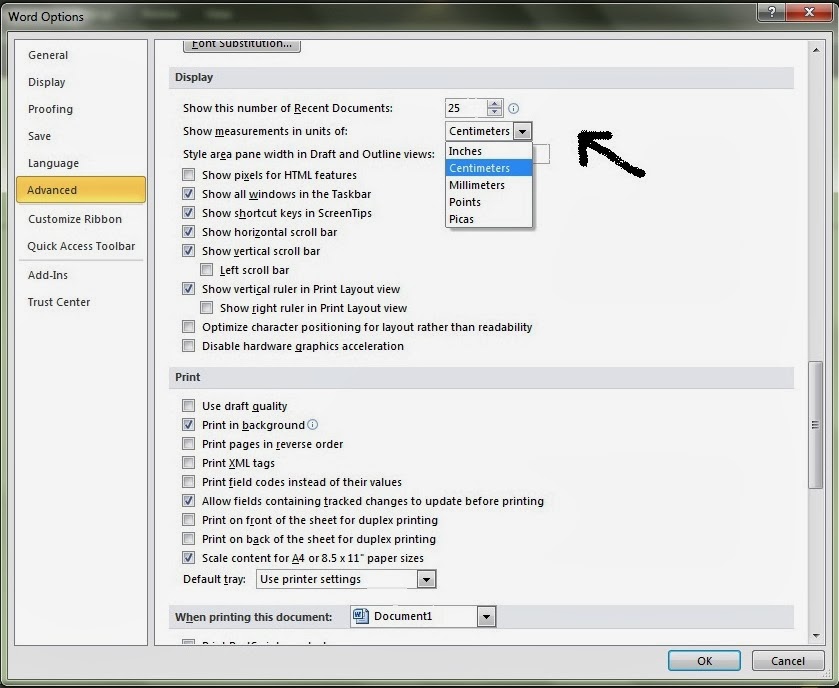839x688 pixels.
Task: Select Points as the measurement unit
Action: (489, 202)
